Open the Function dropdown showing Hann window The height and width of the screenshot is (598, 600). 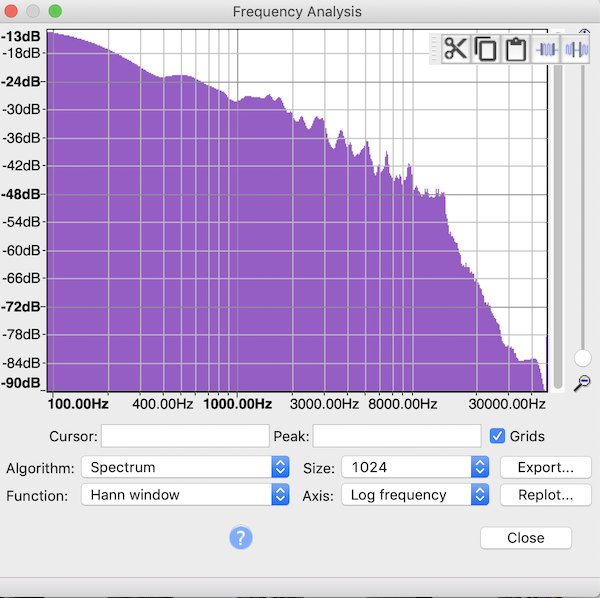click(x=185, y=495)
